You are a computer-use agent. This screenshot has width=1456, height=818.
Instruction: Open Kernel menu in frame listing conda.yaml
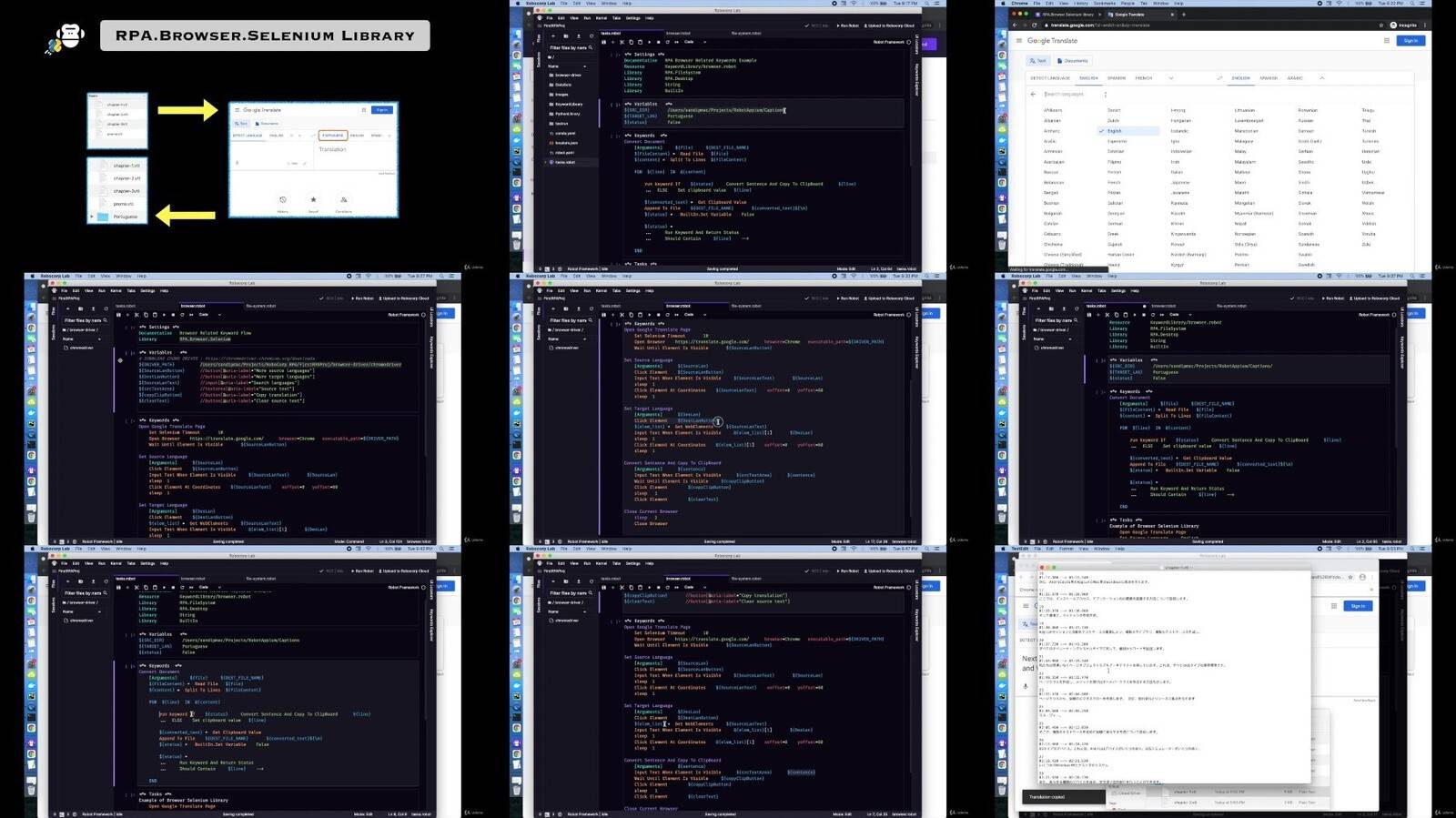[x=602, y=18]
